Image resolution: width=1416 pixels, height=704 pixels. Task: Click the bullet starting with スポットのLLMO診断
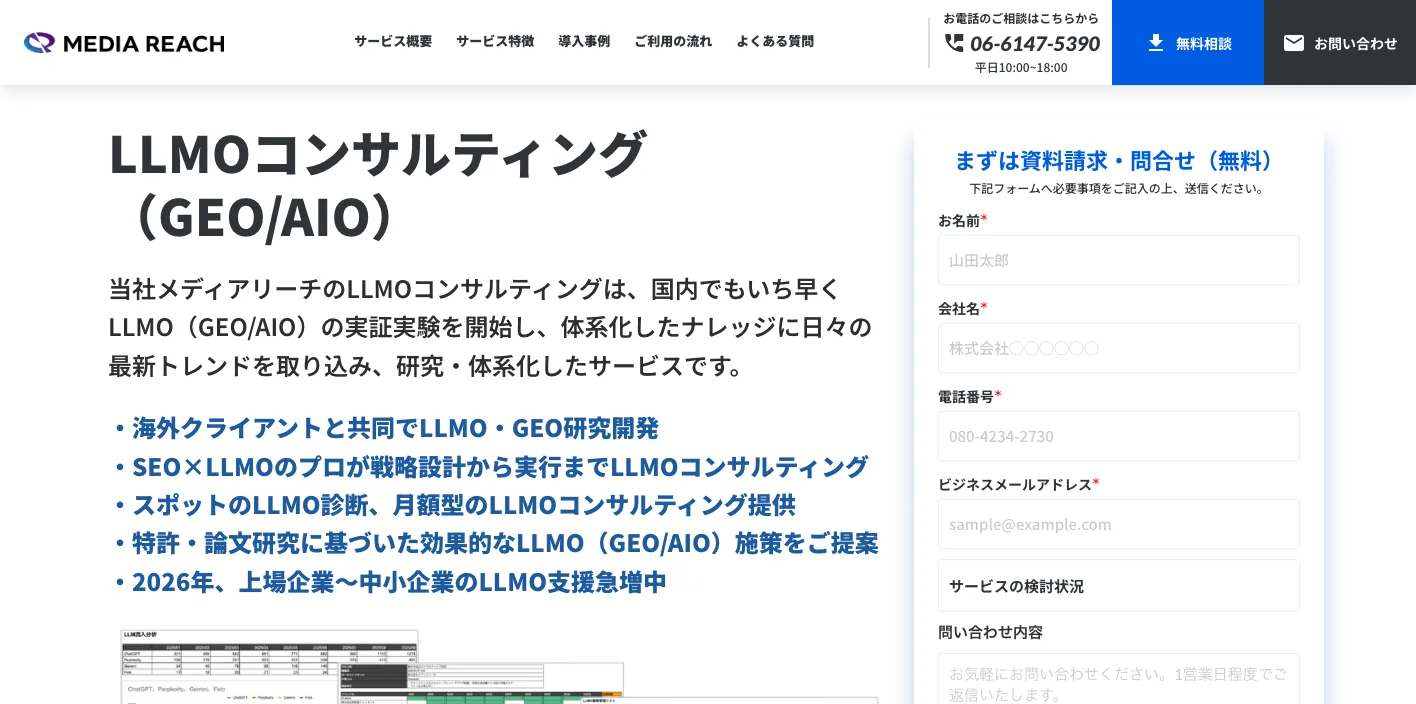point(453,505)
